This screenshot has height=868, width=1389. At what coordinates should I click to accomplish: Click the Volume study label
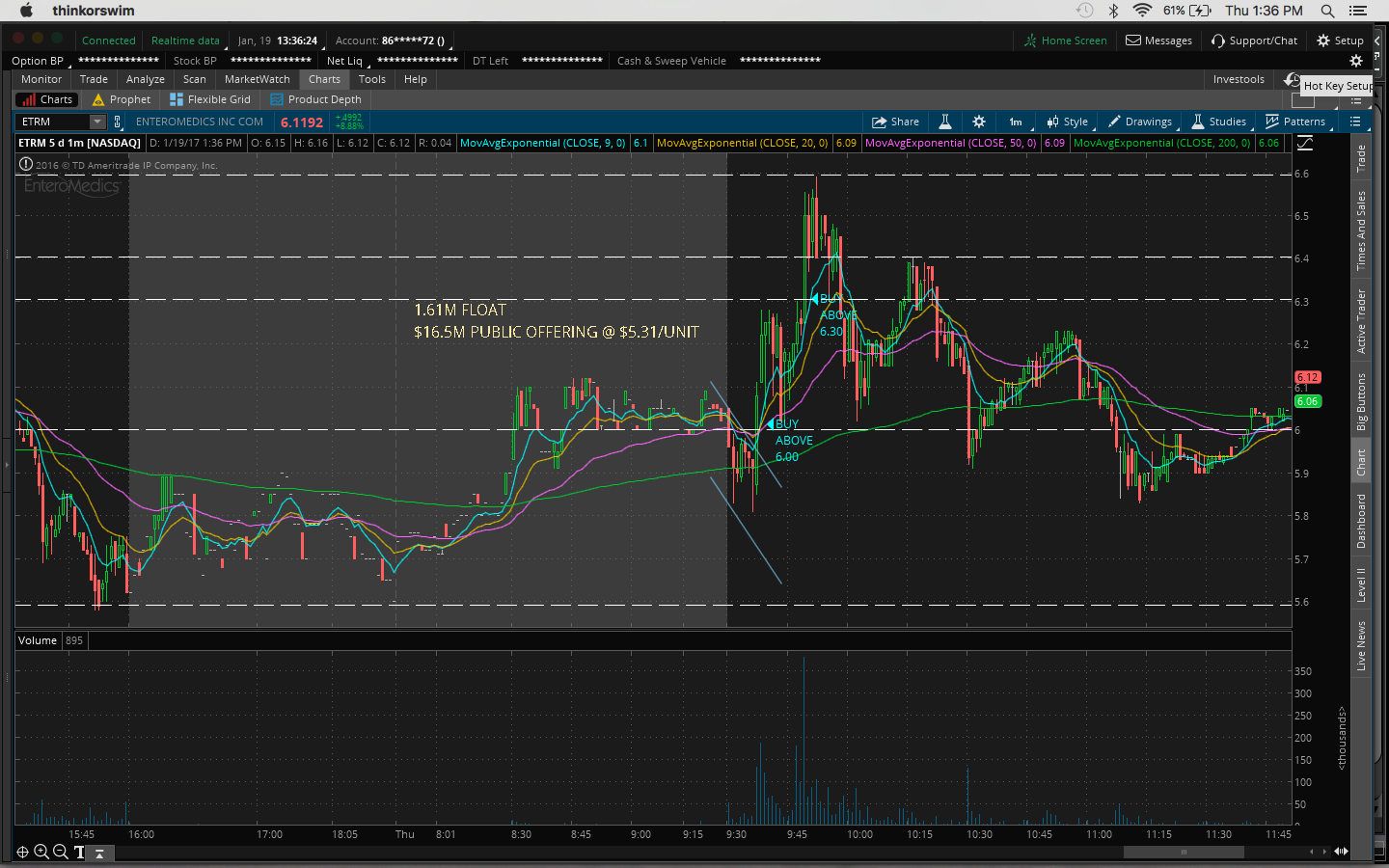38,640
